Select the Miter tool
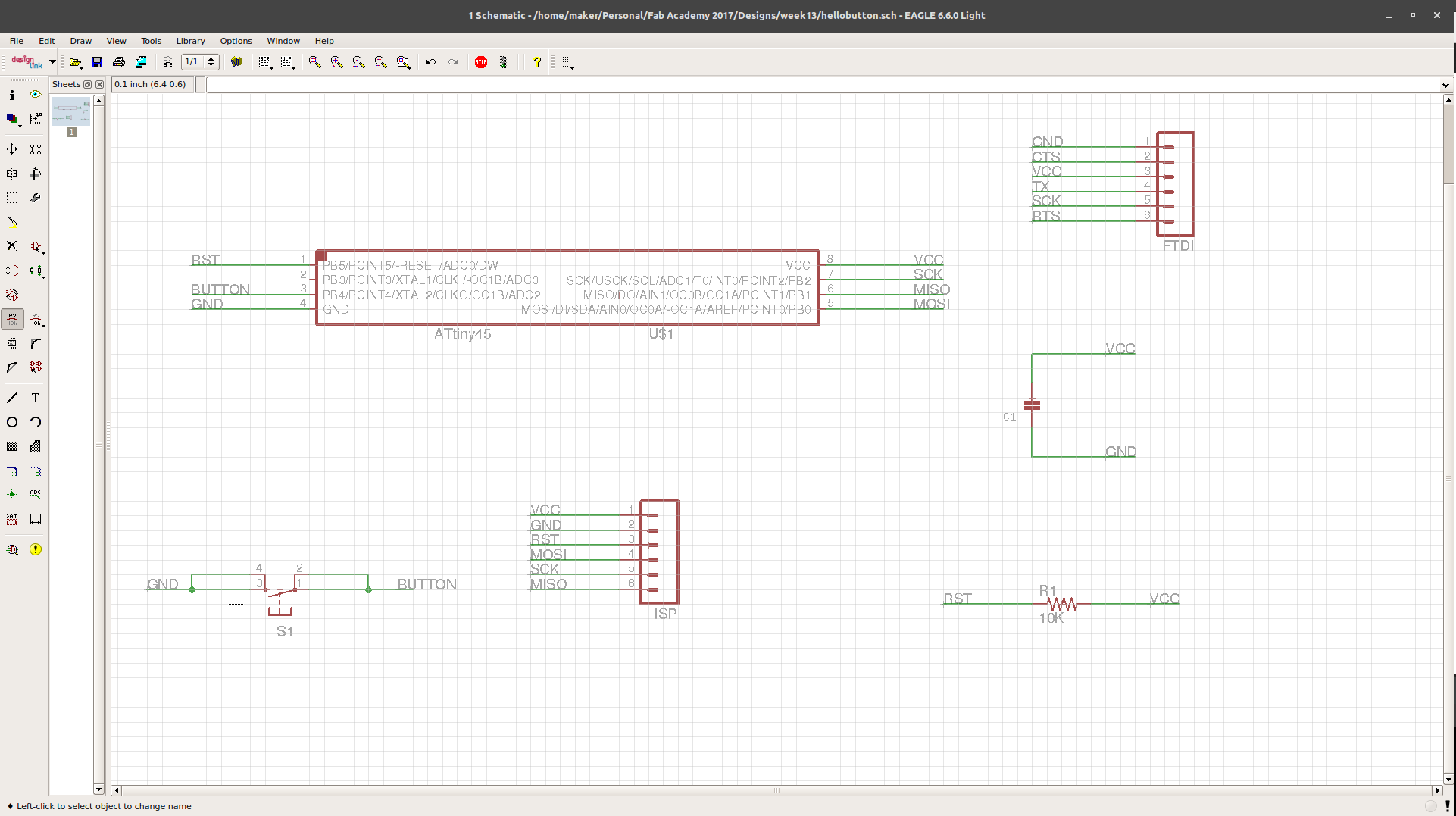The image size is (1456, 816). (36, 343)
